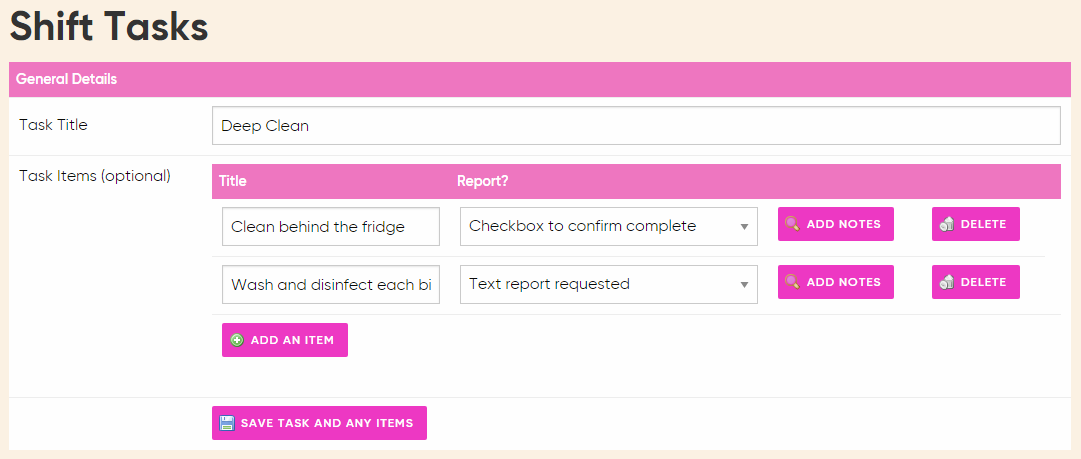Open the 'Text report requested' dropdown
Image resolution: width=1081 pixels, height=459 pixels.
pyautogui.click(x=609, y=284)
